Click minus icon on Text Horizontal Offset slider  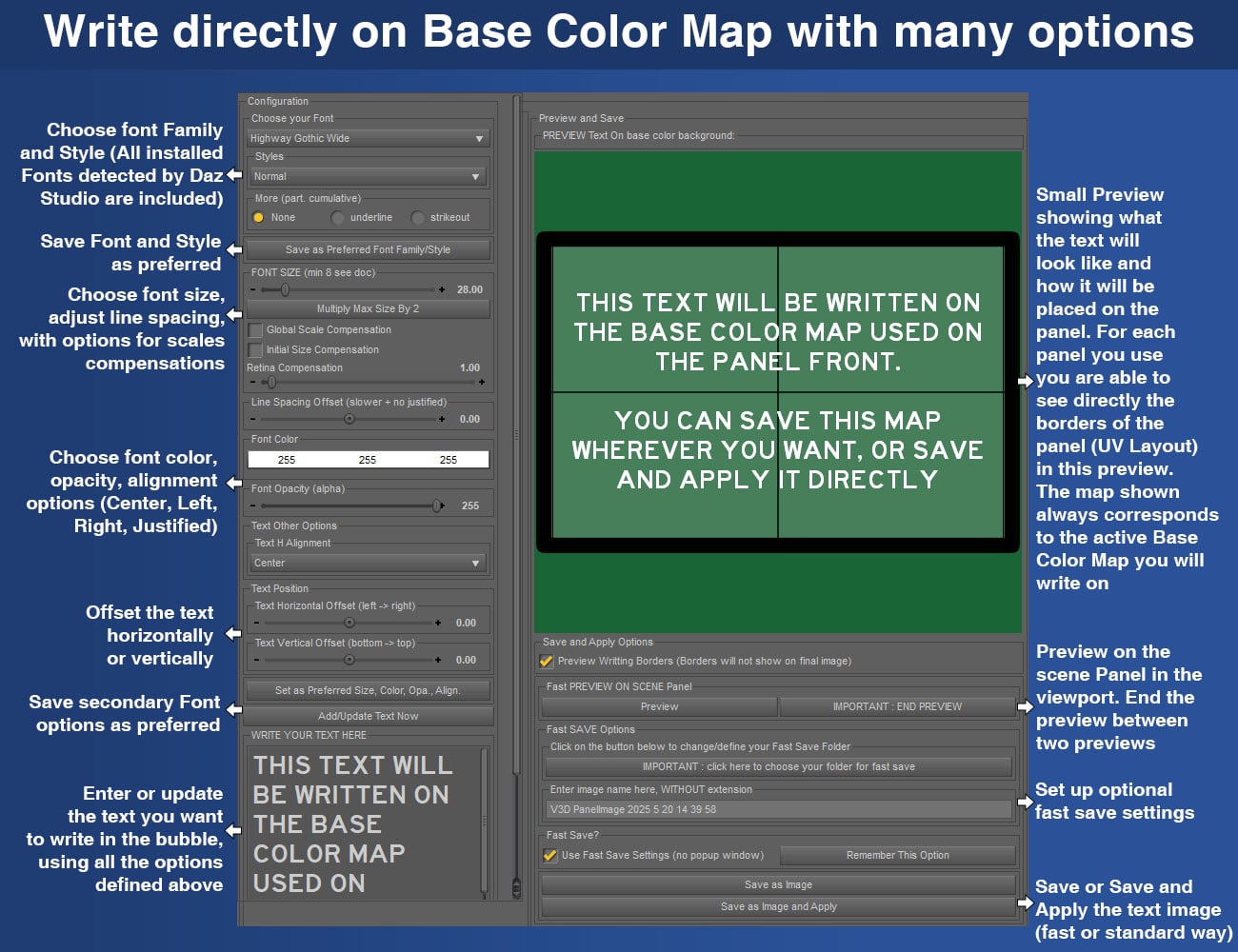point(257,623)
